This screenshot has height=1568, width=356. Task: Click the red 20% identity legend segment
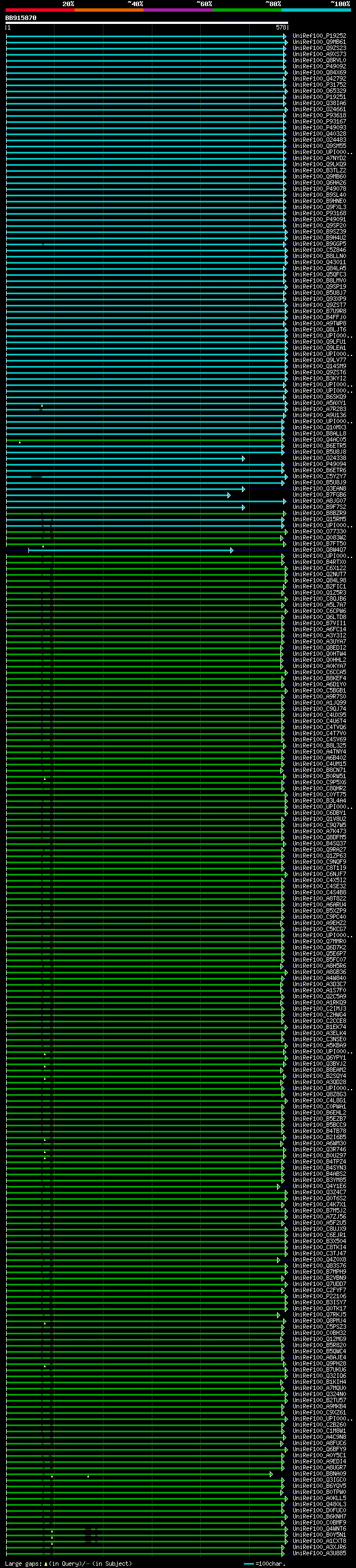pyautogui.click(x=40, y=10)
